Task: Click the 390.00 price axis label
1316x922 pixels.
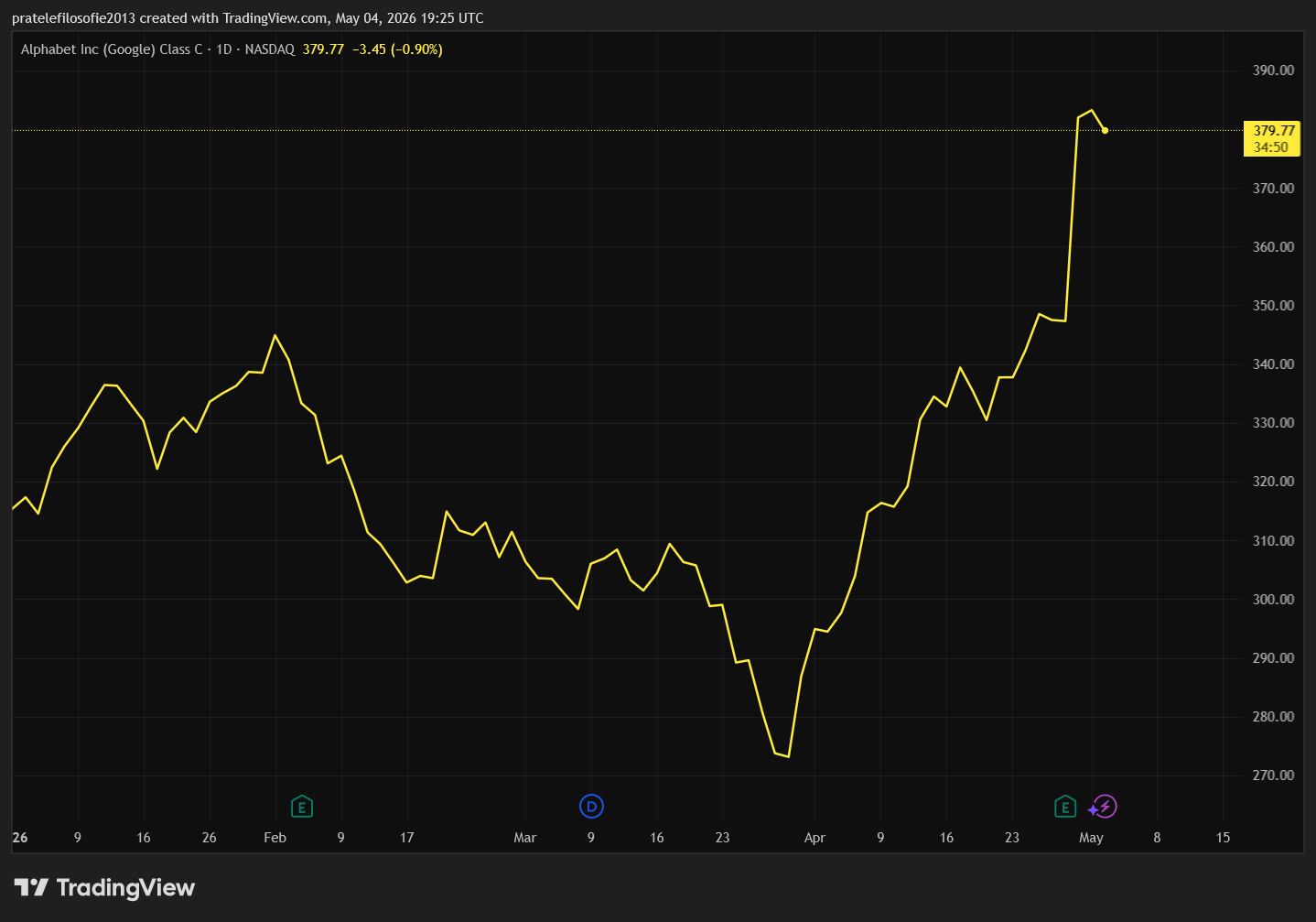Action: click(x=1274, y=71)
